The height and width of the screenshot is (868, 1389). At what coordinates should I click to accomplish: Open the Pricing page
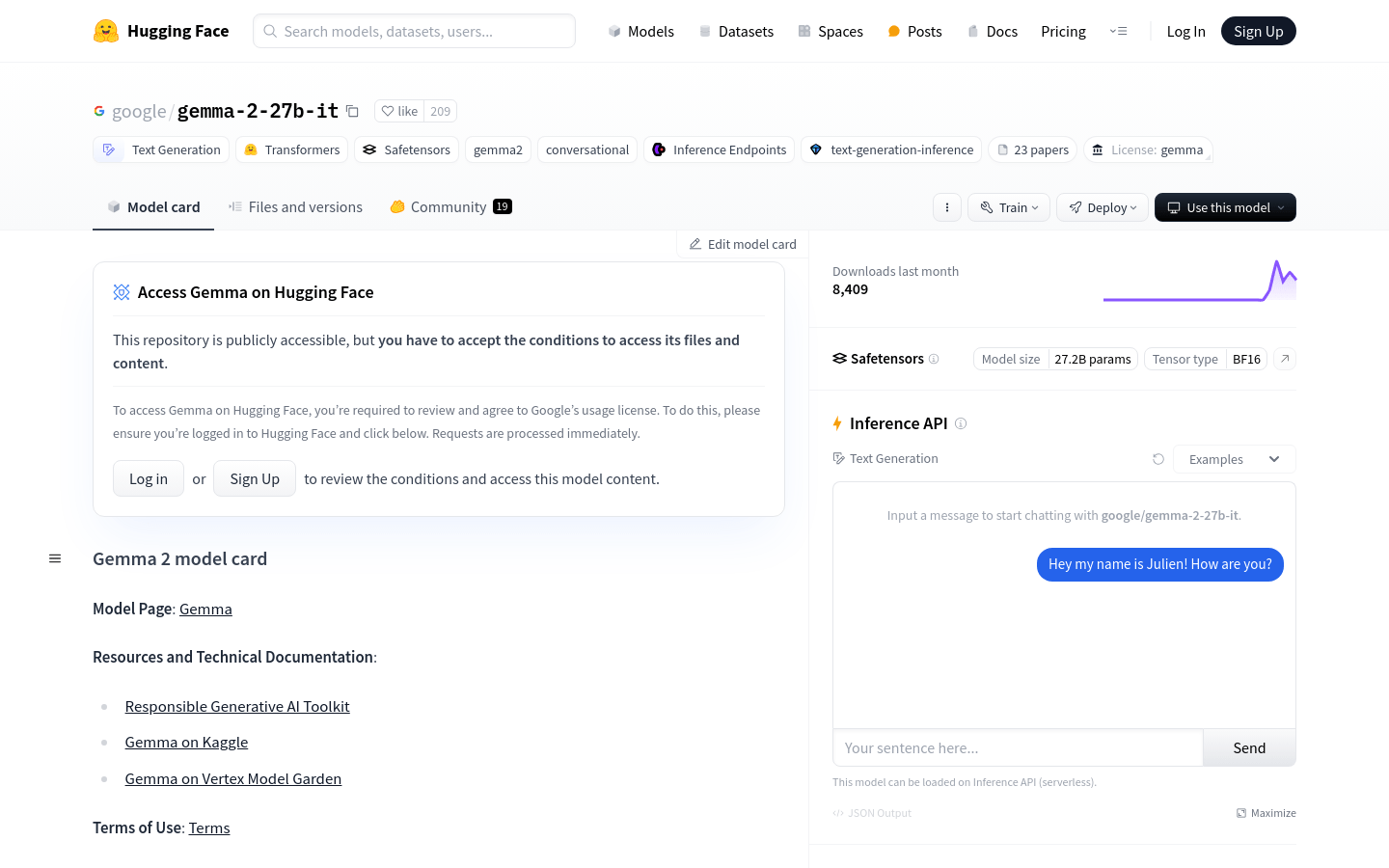click(1063, 31)
